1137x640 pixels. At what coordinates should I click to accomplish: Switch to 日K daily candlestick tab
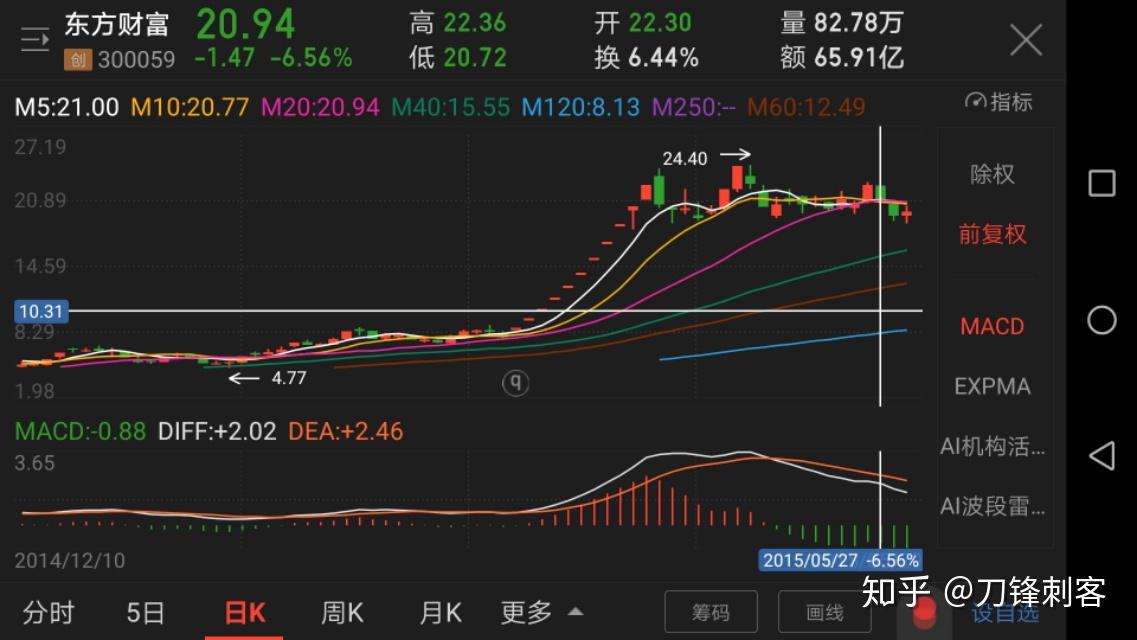[244, 612]
